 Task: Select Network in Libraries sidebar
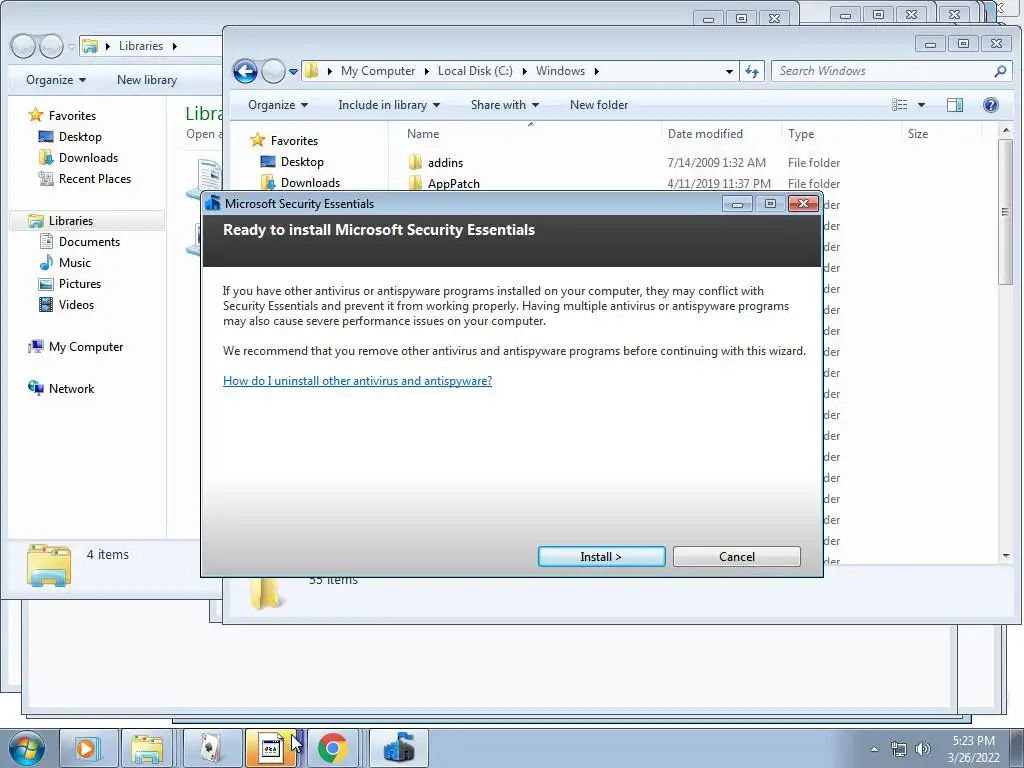(71, 389)
